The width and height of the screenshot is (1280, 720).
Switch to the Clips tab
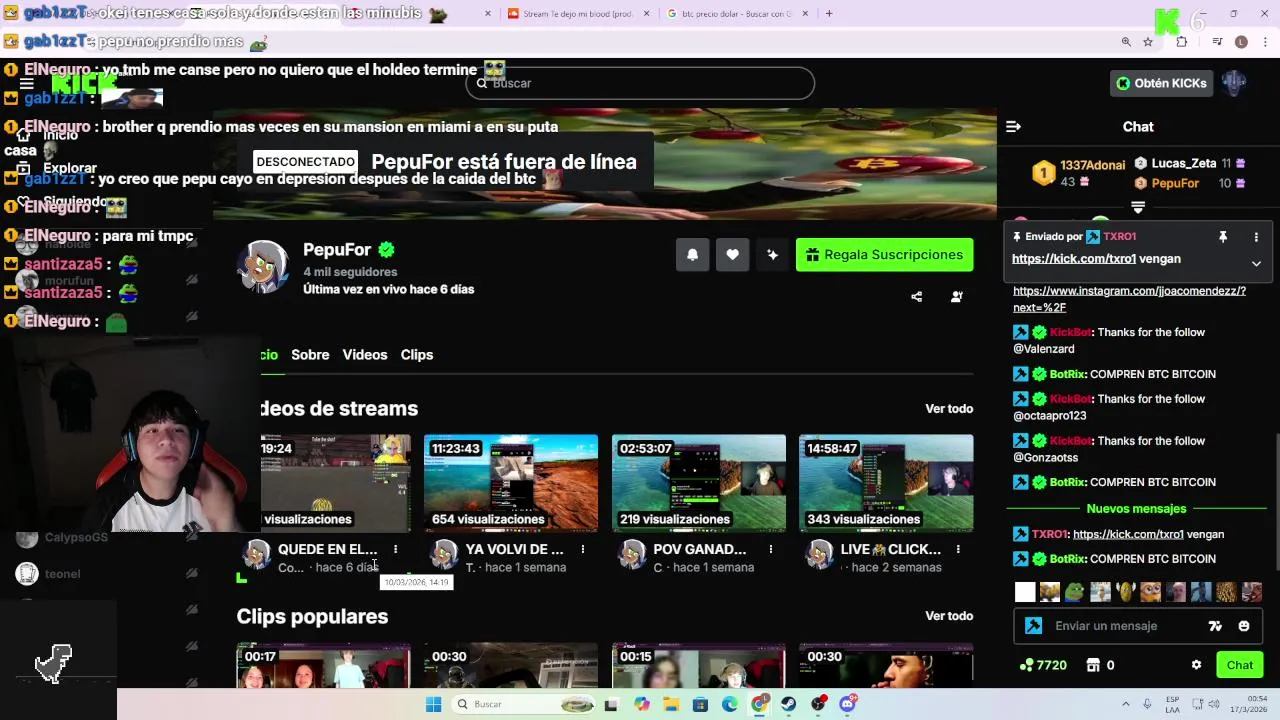(417, 355)
